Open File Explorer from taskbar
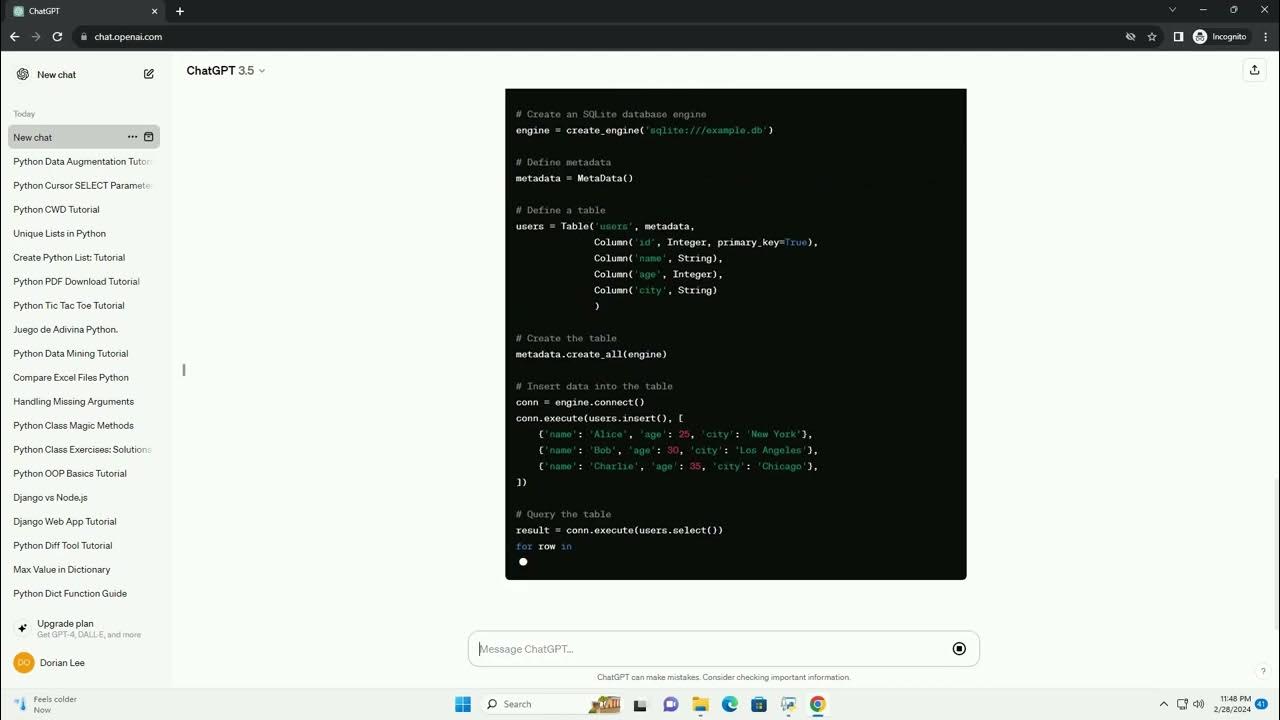The image size is (1280, 720). click(700, 704)
